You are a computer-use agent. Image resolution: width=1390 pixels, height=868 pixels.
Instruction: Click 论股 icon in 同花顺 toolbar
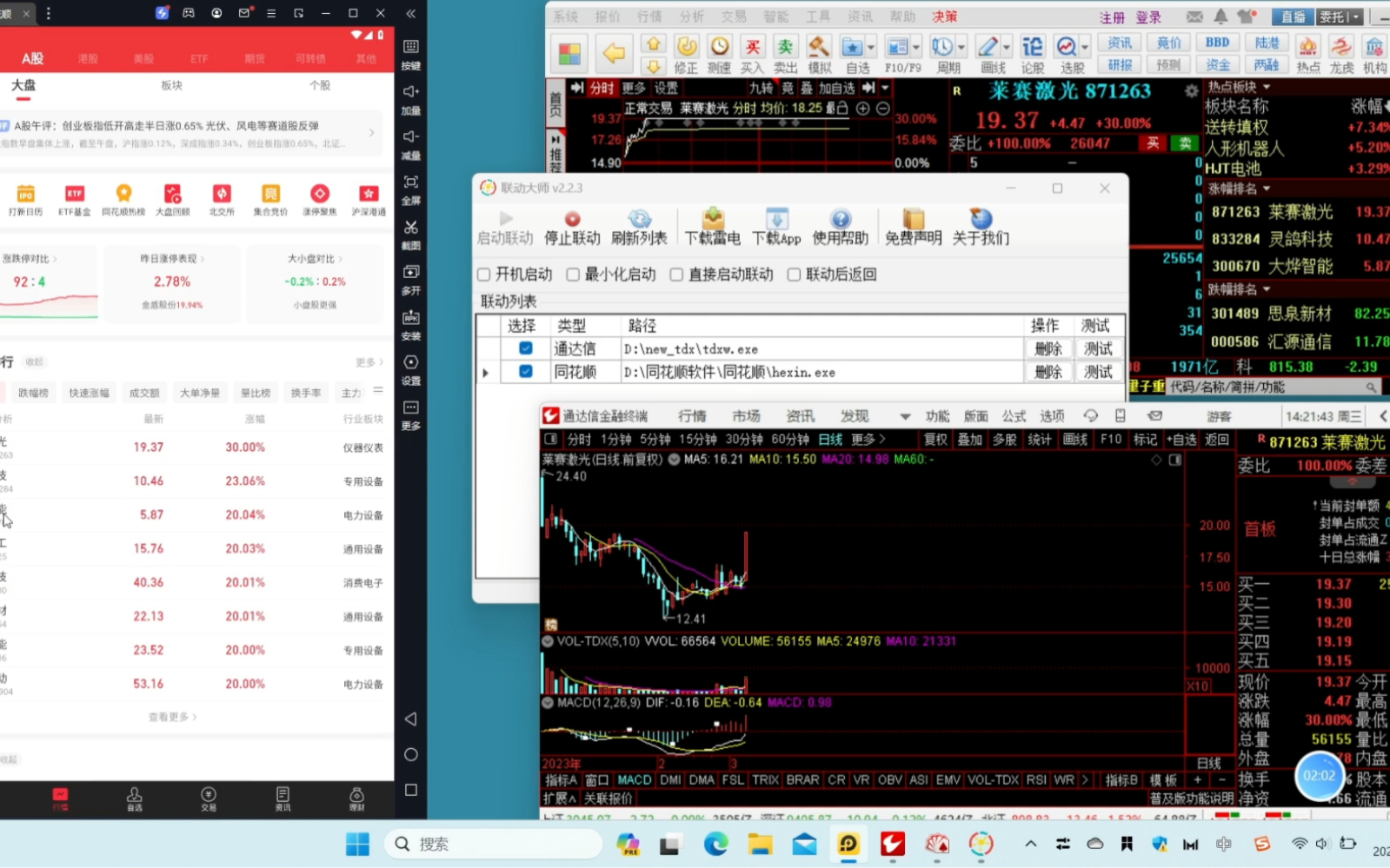point(1032,46)
